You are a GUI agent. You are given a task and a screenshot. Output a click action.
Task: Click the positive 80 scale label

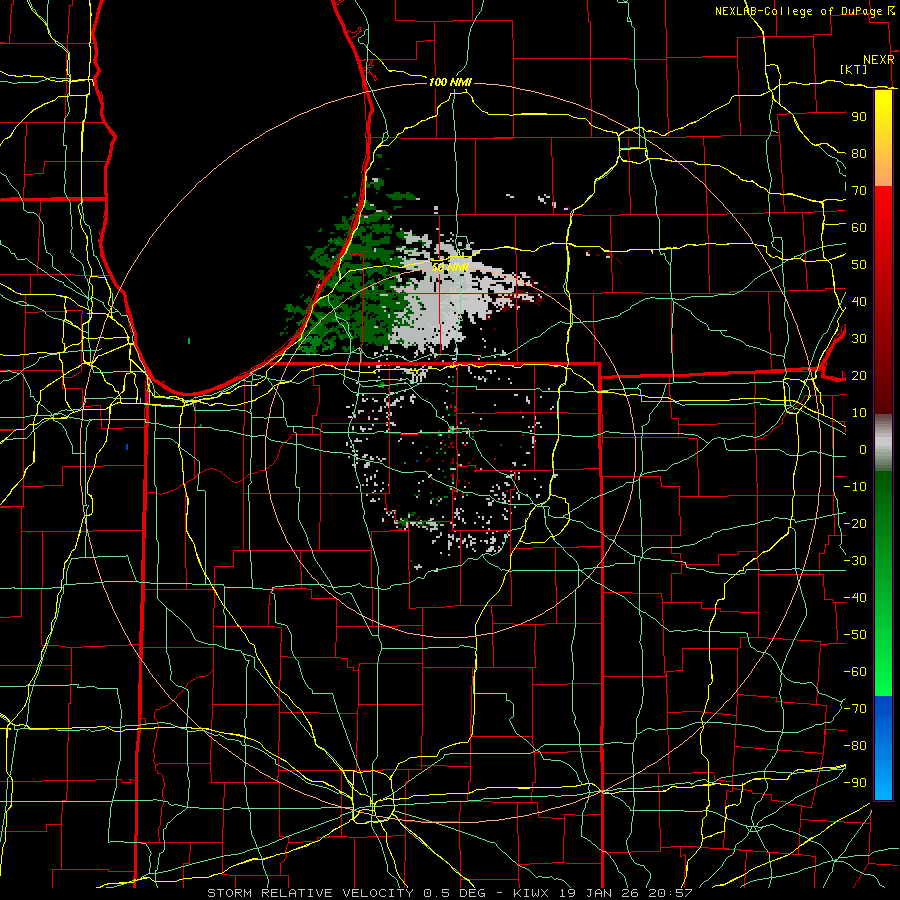point(859,154)
